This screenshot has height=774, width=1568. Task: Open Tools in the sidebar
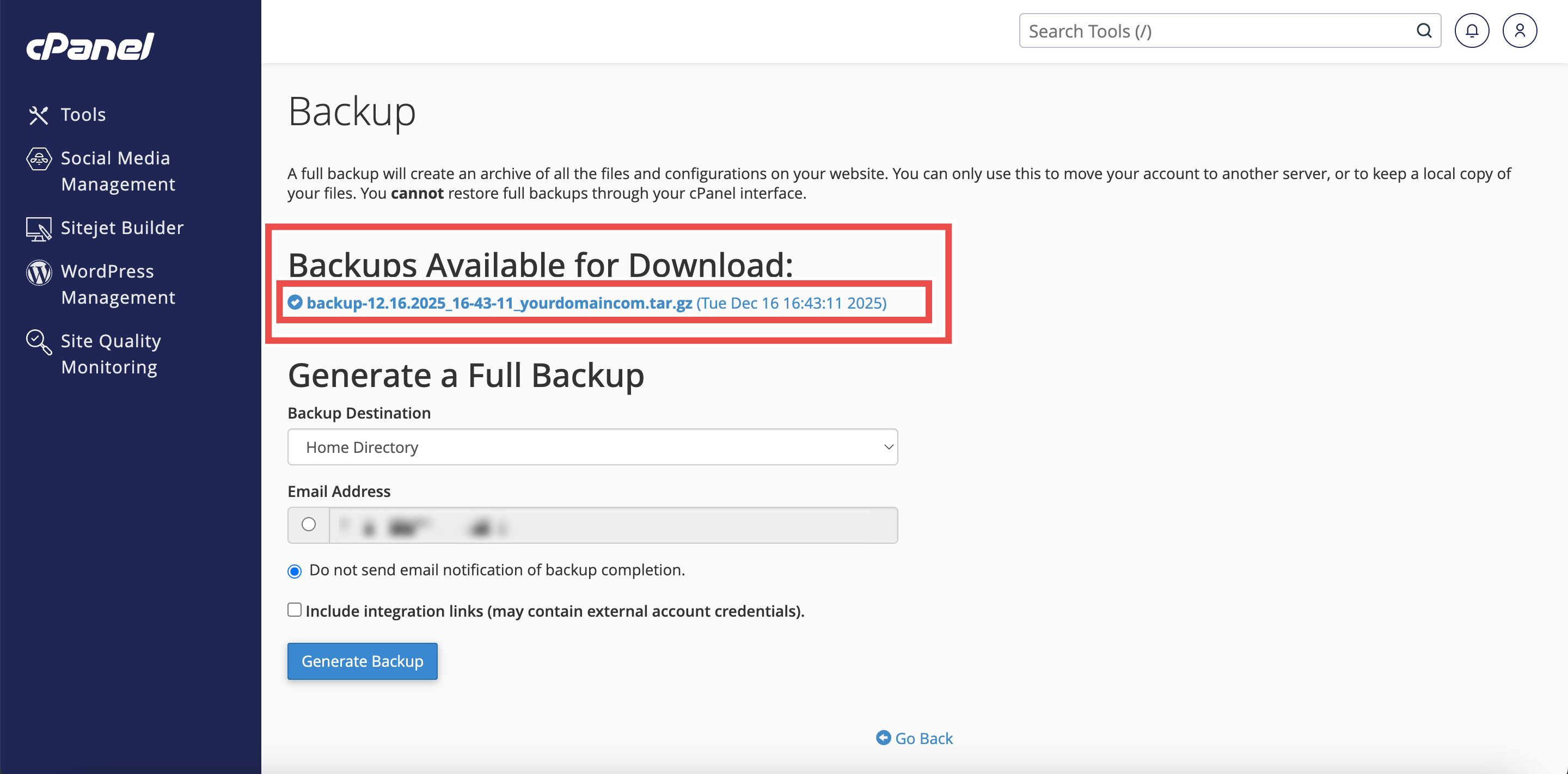coord(83,115)
